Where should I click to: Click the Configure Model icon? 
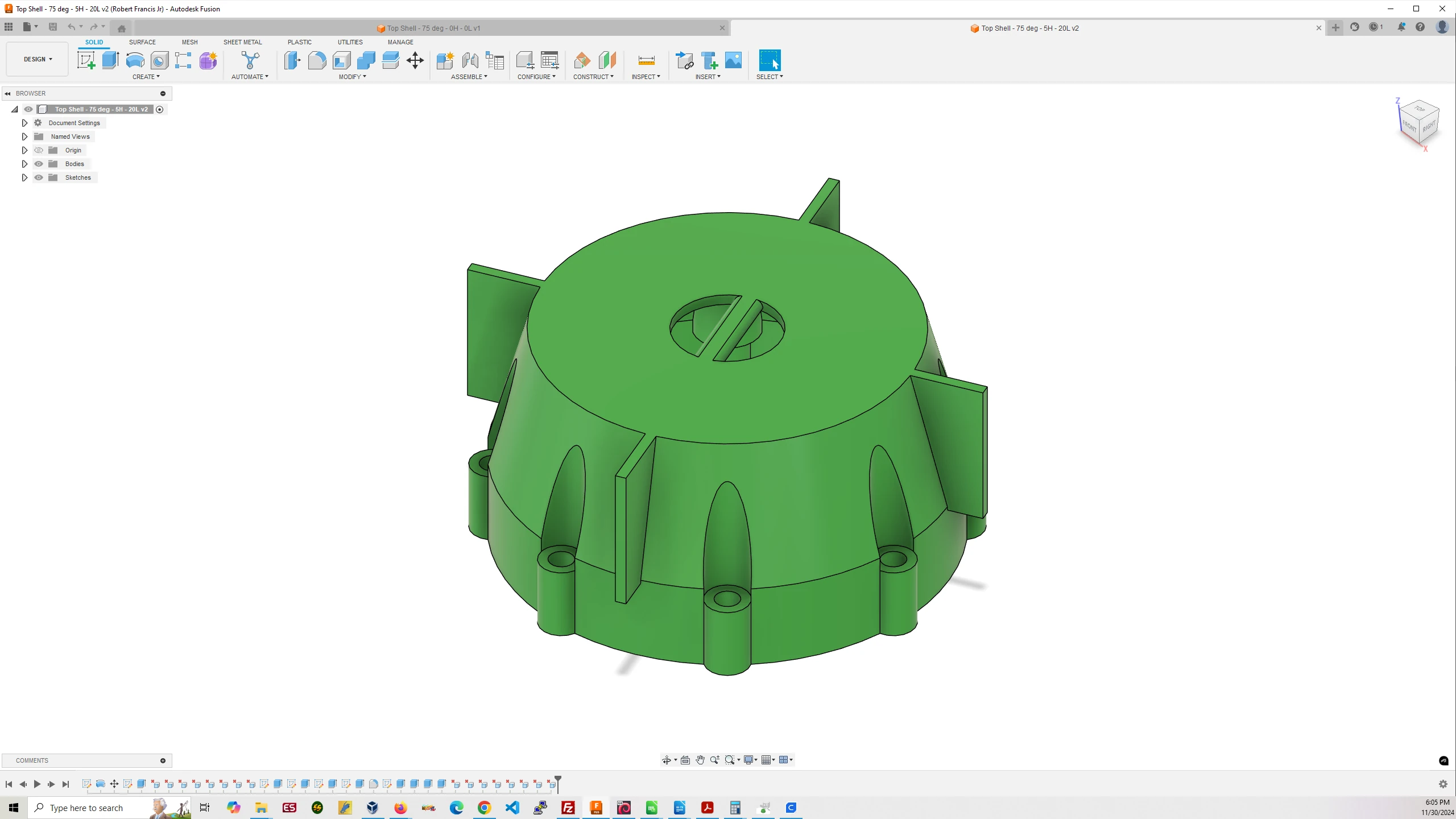pos(525,60)
